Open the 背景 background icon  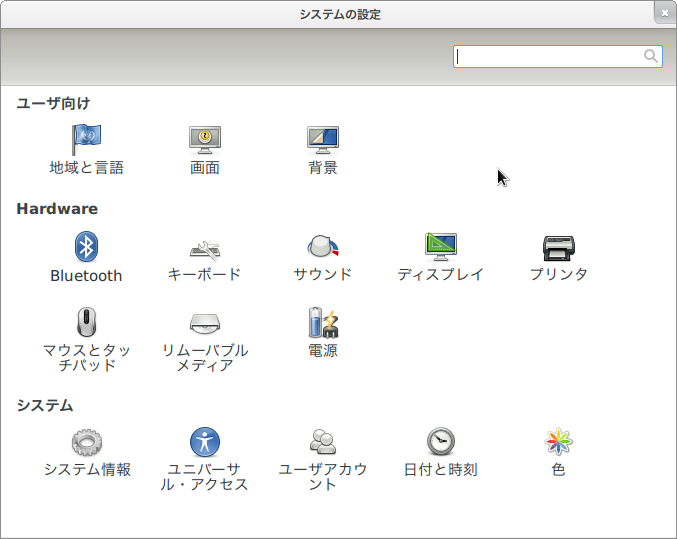[x=323, y=140]
